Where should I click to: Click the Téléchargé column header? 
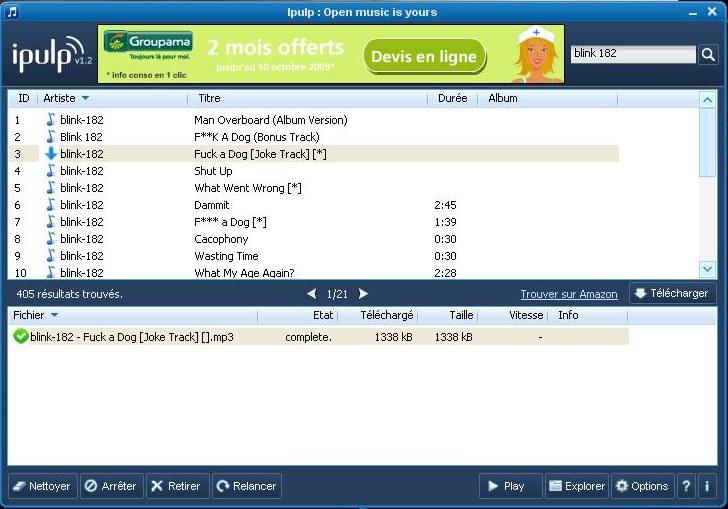(378, 315)
